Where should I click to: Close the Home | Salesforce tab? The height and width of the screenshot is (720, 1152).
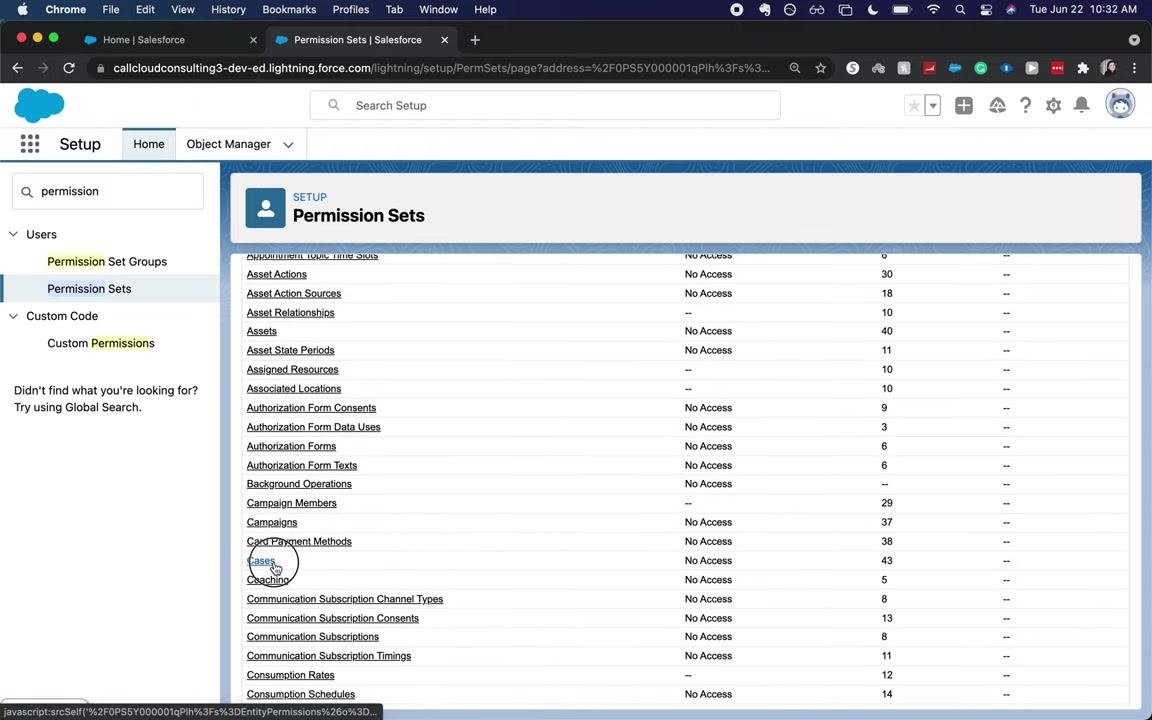coord(253,40)
